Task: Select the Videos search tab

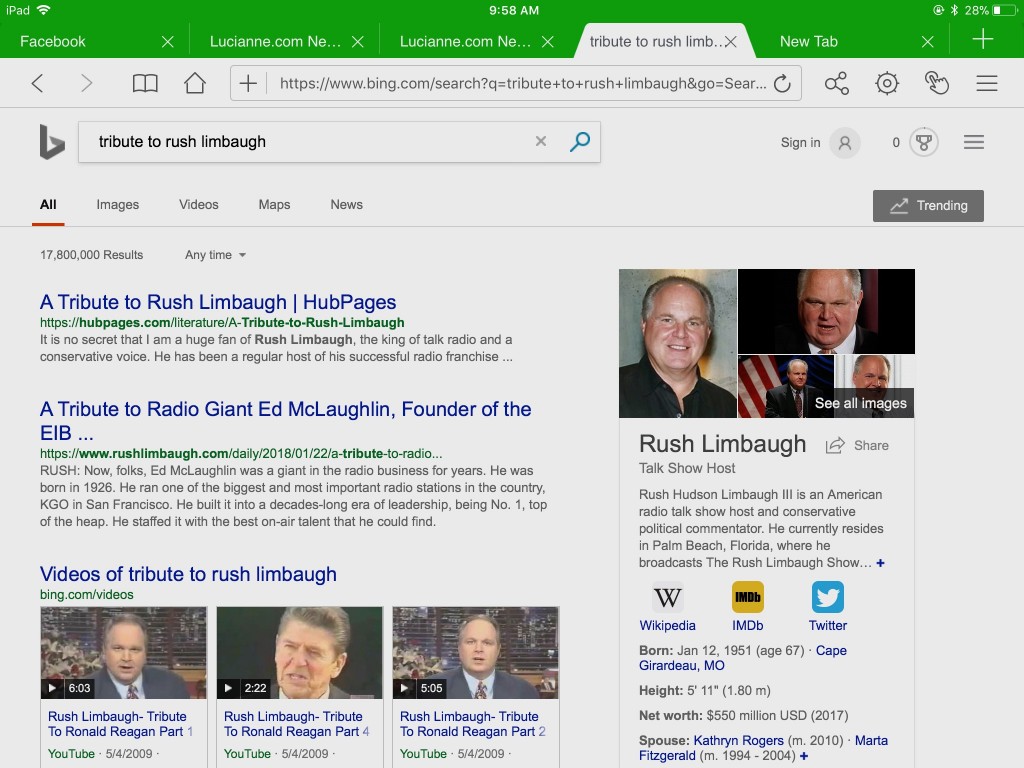Action: pos(199,204)
